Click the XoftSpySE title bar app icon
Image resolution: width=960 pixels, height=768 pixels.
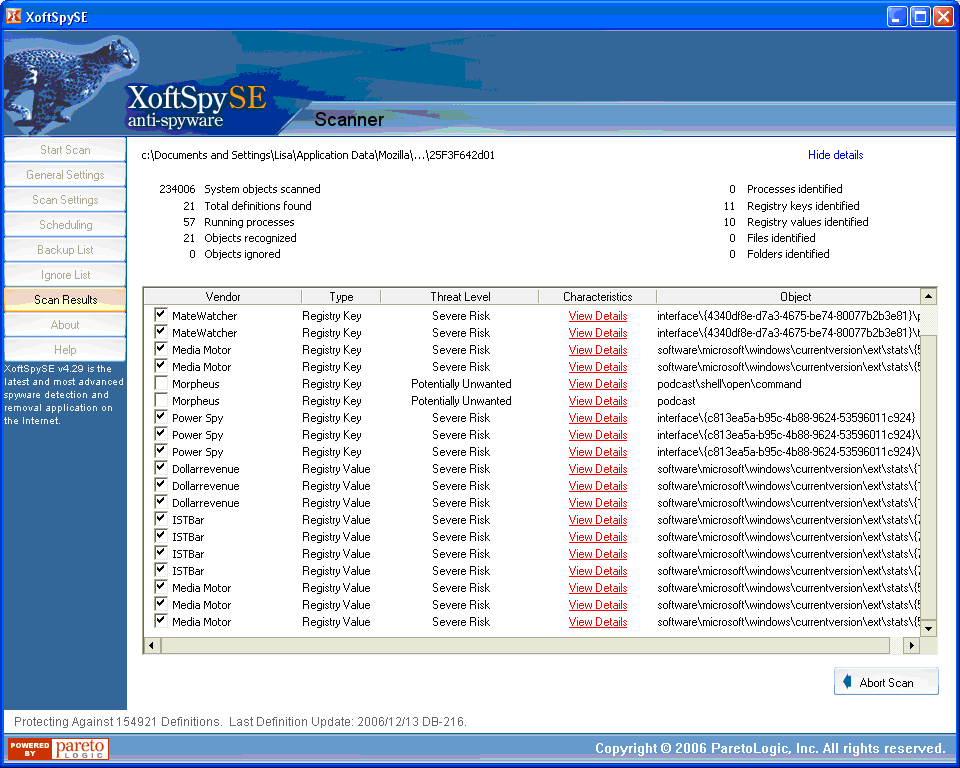pyautogui.click(x=13, y=17)
